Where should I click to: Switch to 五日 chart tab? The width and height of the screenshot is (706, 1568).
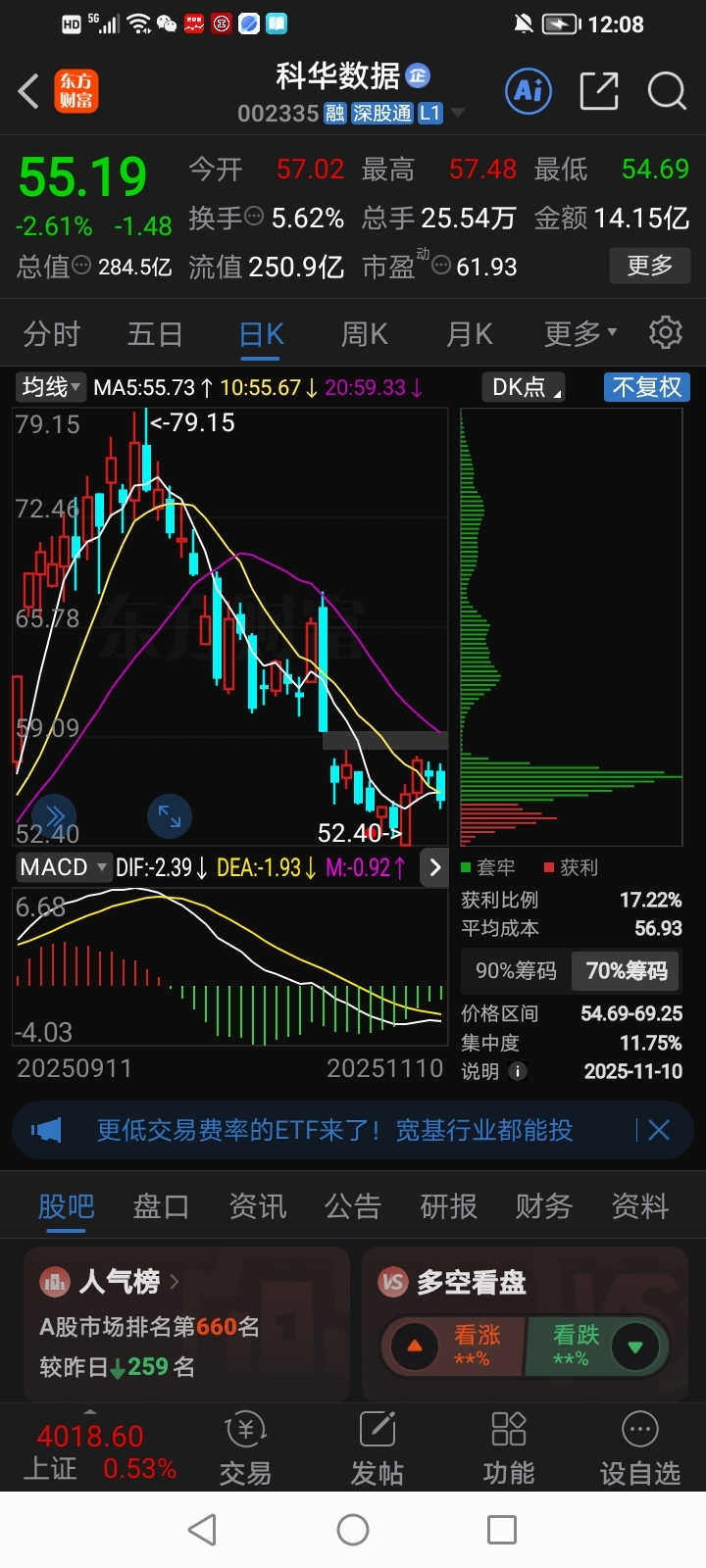pos(155,334)
